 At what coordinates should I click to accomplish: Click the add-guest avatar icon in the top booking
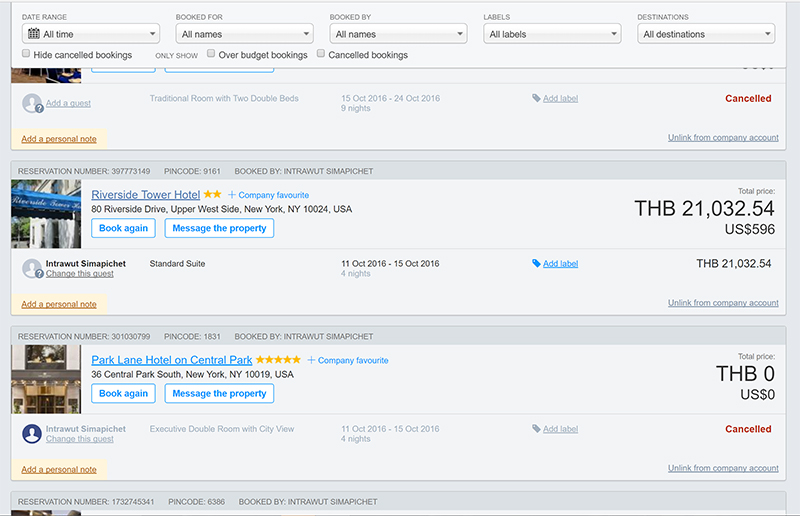(x=32, y=103)
